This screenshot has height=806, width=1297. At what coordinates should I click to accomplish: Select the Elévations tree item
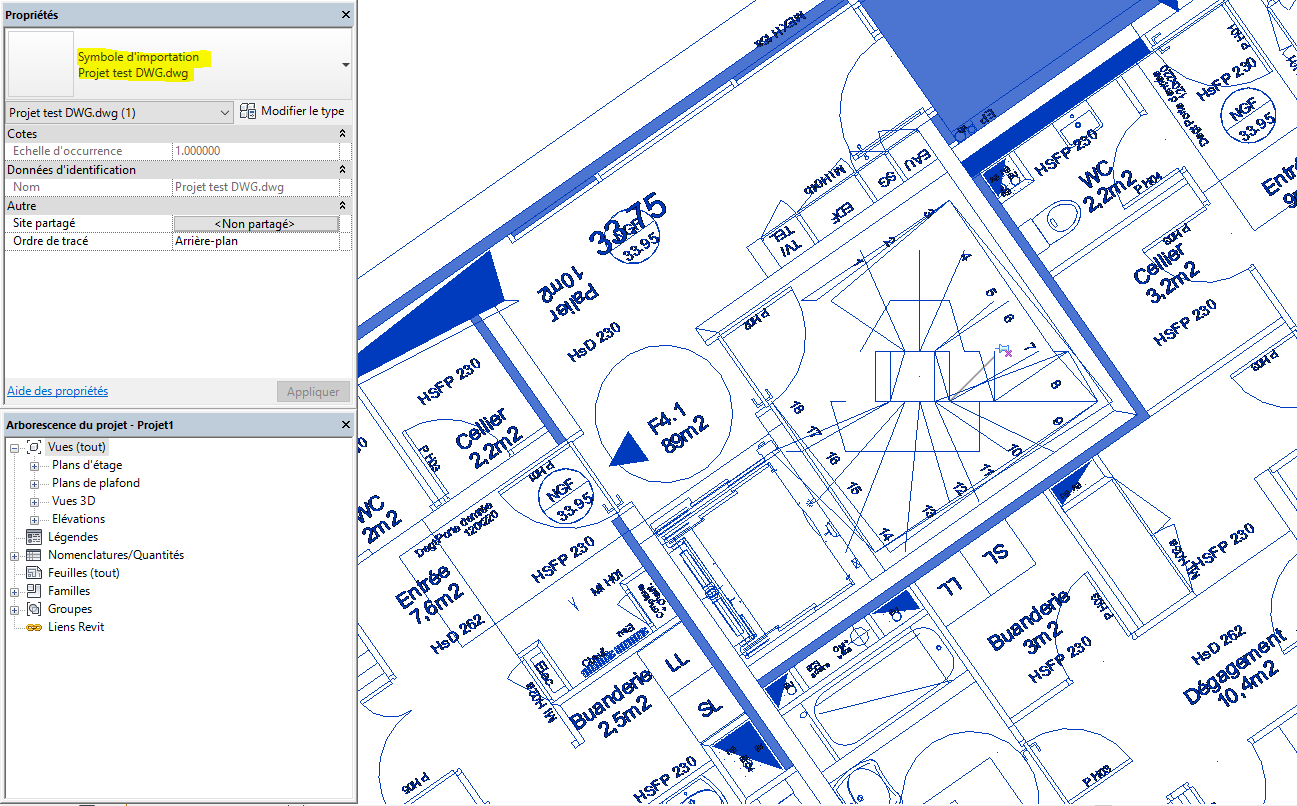[78, 519]
